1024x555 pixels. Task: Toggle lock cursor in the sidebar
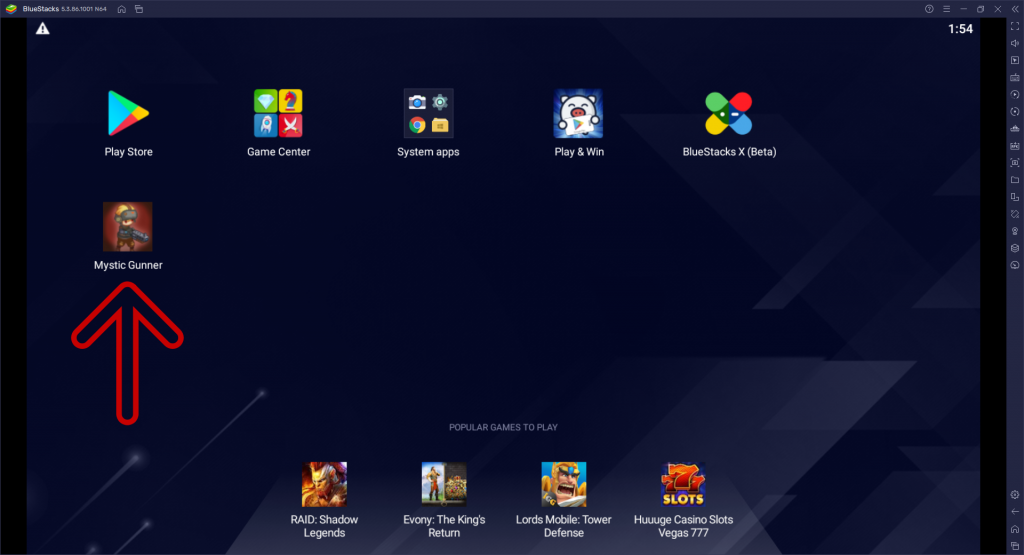tap(1015, 60)
